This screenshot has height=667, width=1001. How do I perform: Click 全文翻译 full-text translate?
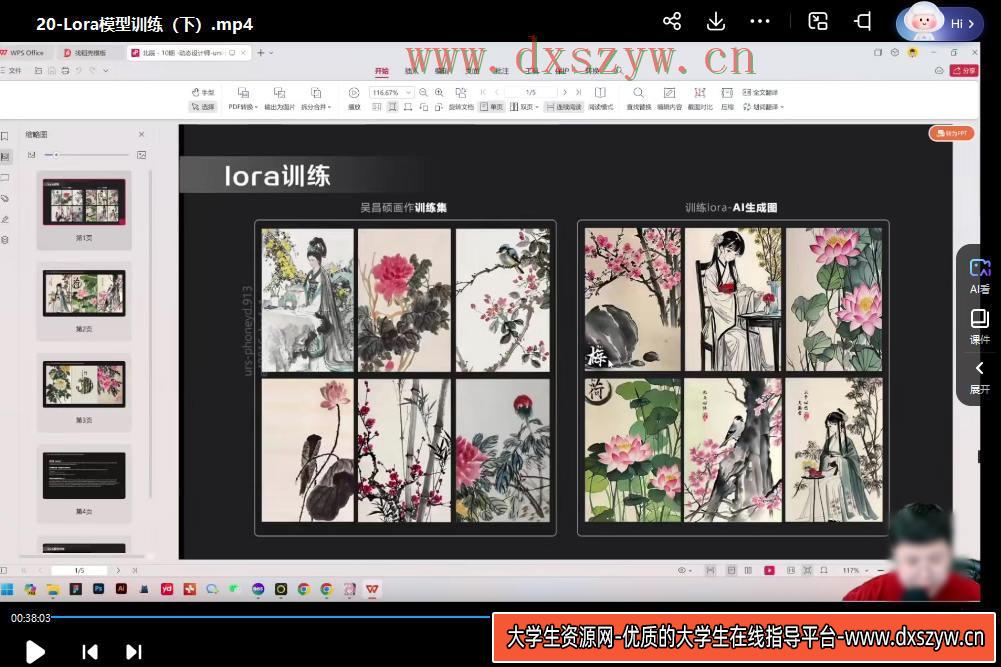[x=760, y=93]
